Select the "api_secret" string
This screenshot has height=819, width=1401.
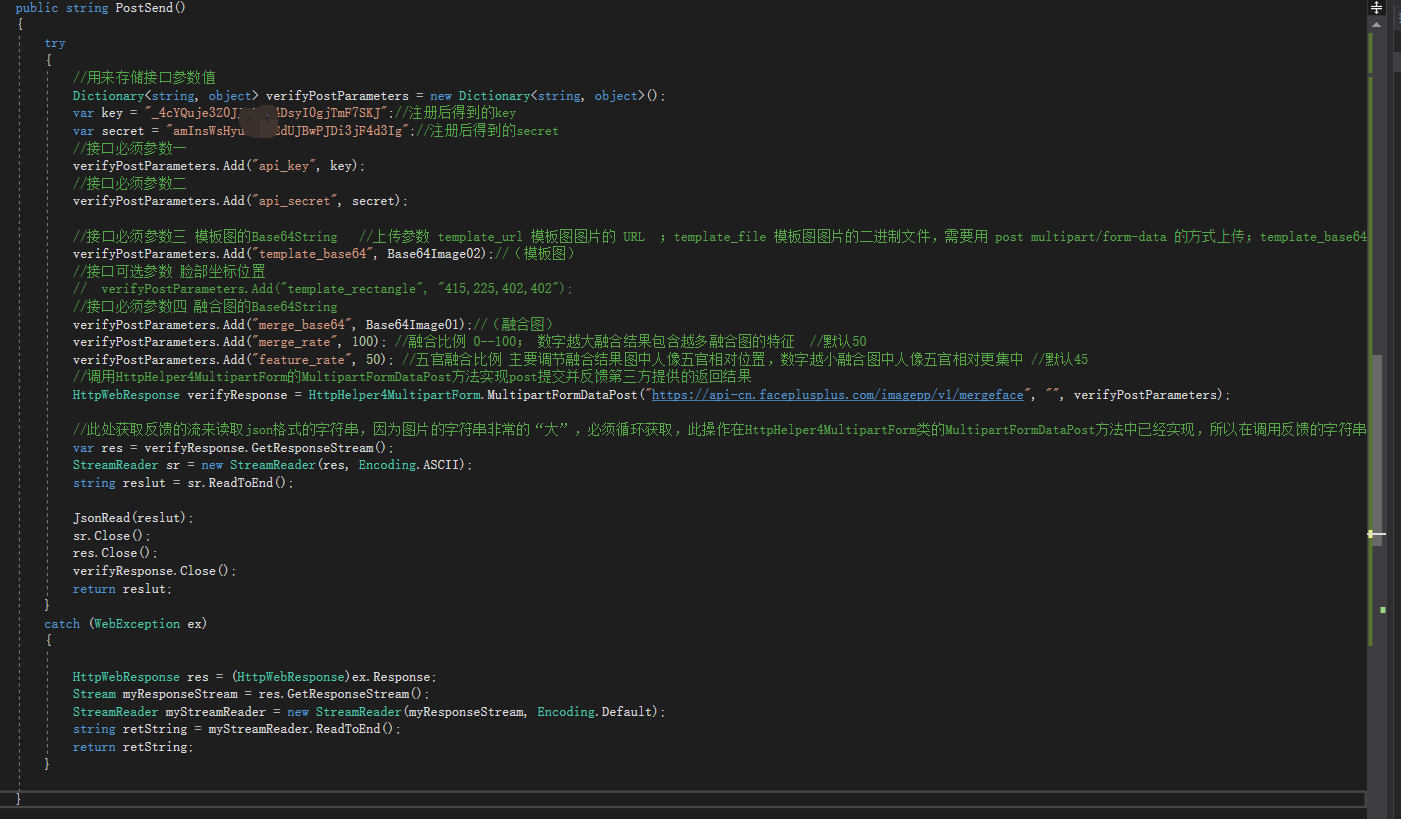(295, 201)
